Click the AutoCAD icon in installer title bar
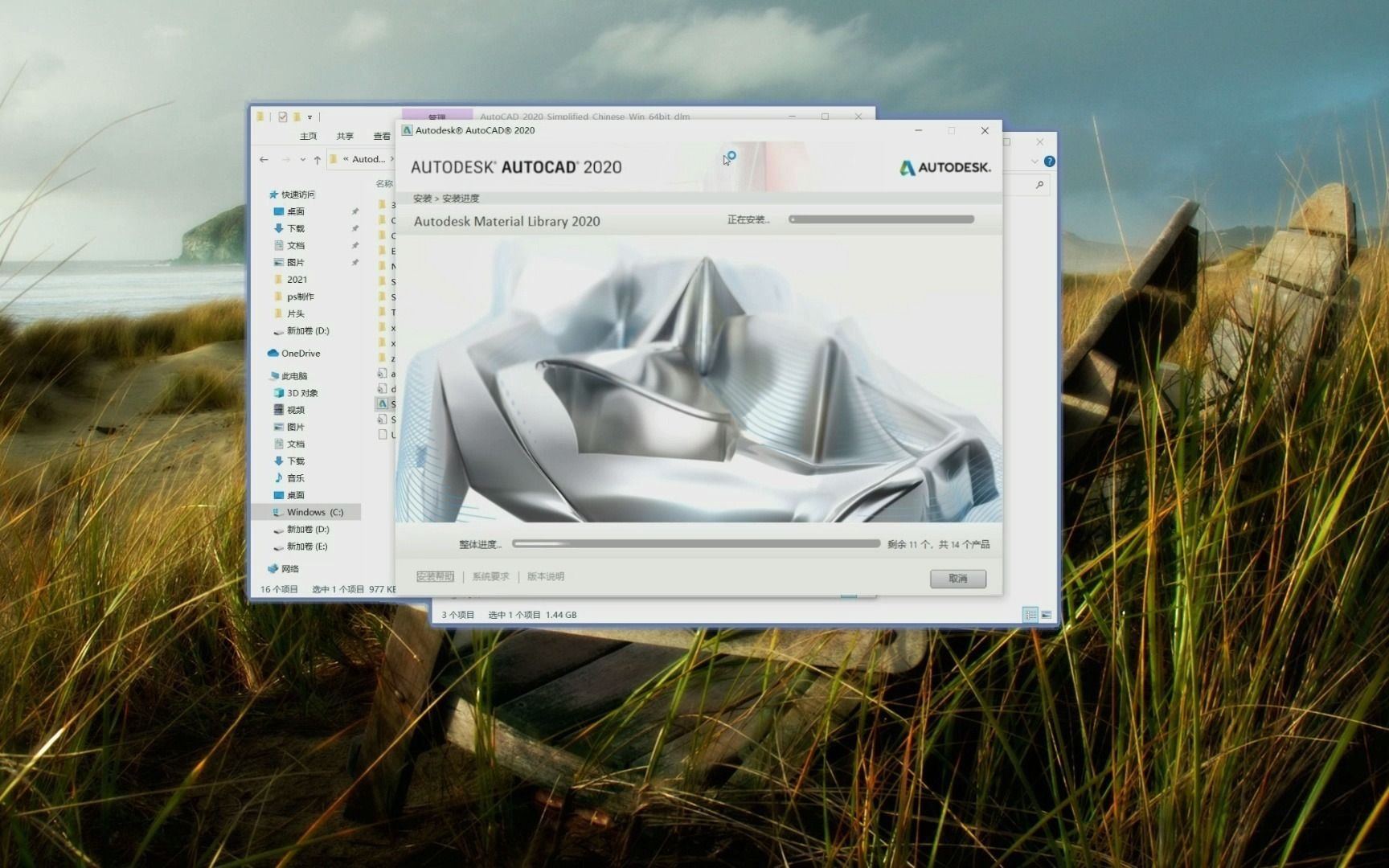 [x=407, y=130]
